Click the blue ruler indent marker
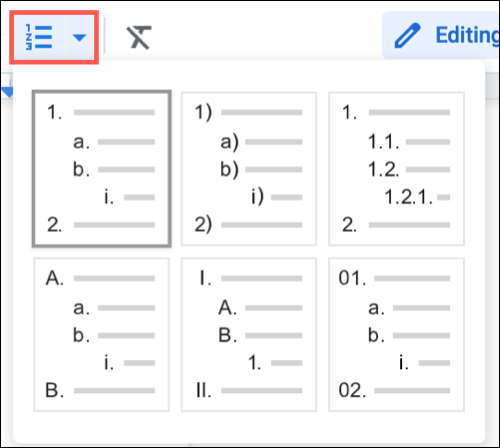500x448 pixels. click(7, 92)
